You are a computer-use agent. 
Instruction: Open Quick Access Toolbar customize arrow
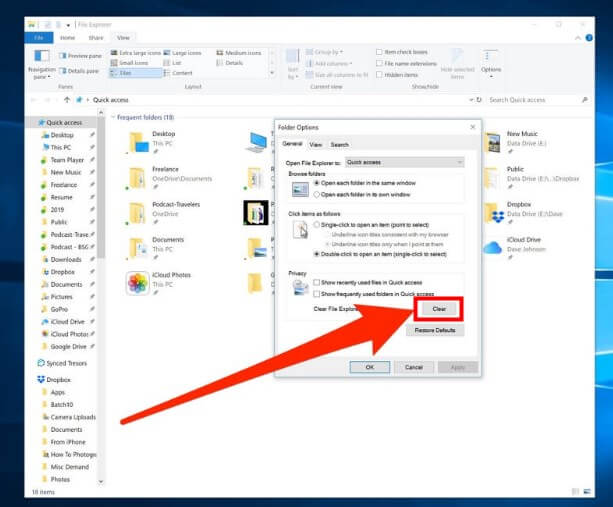[68, 25]
